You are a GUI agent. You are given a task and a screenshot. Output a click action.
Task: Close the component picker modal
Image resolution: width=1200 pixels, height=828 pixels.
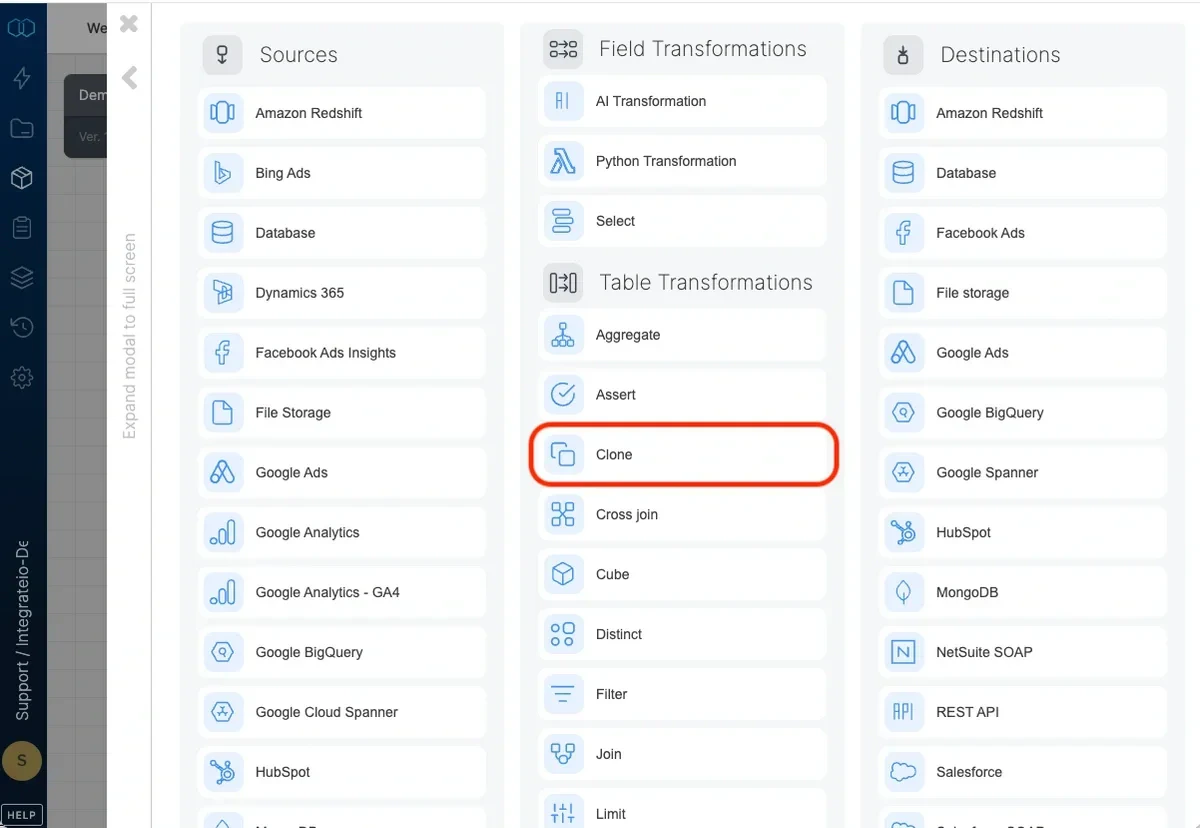(x=129, y=24)
